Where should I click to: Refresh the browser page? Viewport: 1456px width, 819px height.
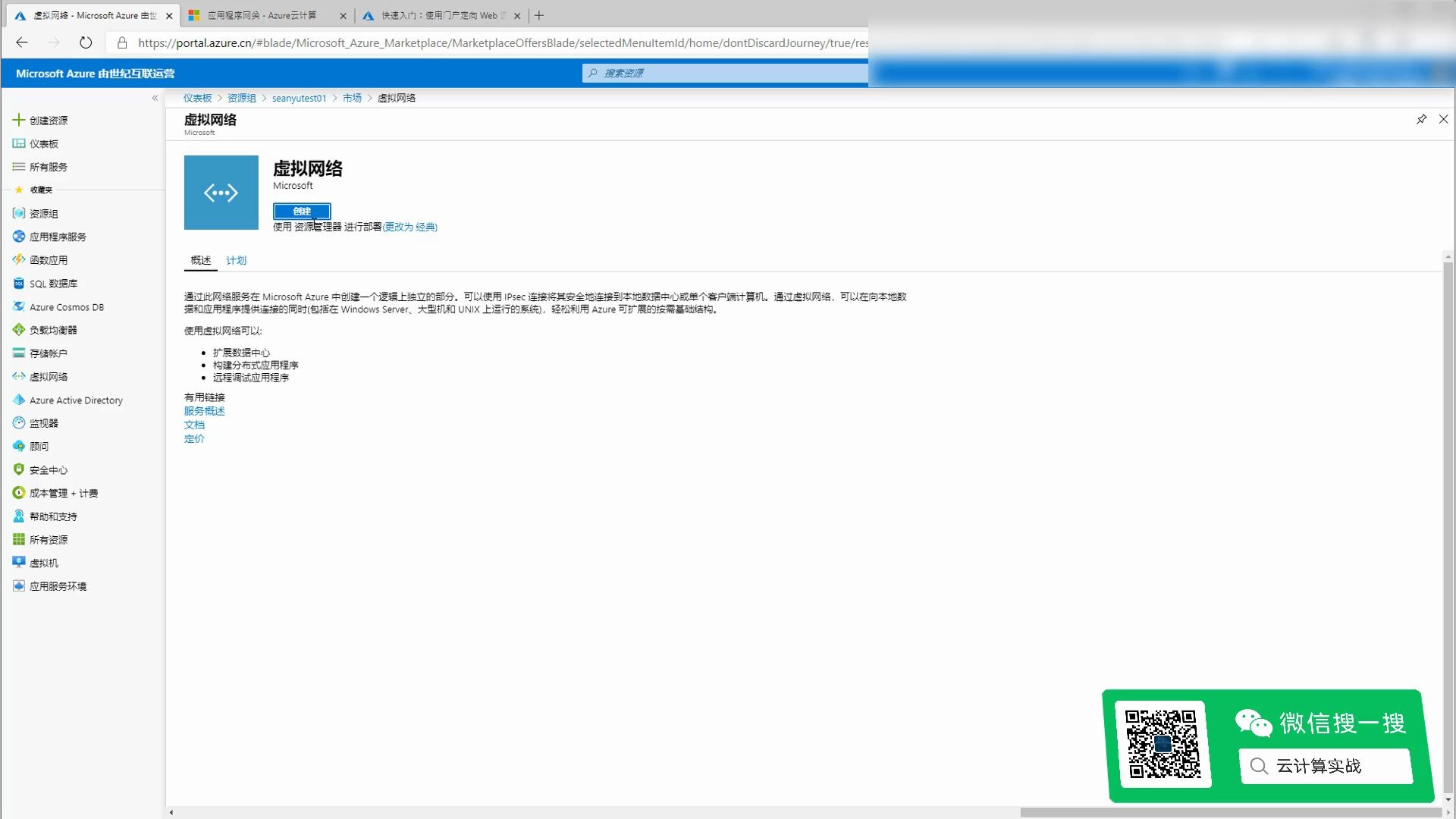pos(86,42)
